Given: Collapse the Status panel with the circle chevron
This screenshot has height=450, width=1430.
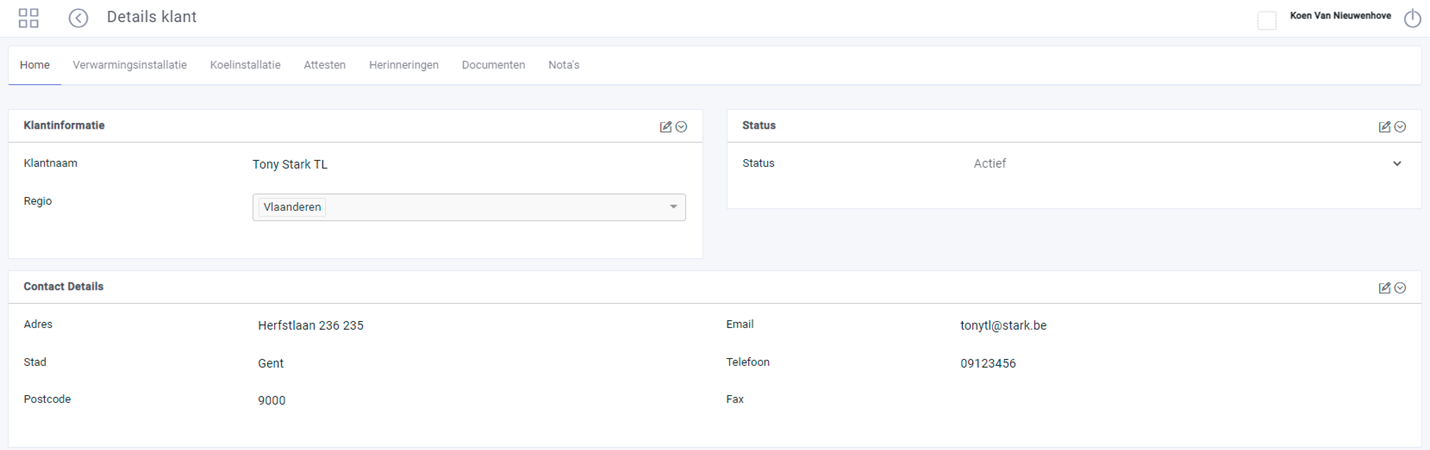Looking at the screenshot, I should click(x=1400, y=127).
